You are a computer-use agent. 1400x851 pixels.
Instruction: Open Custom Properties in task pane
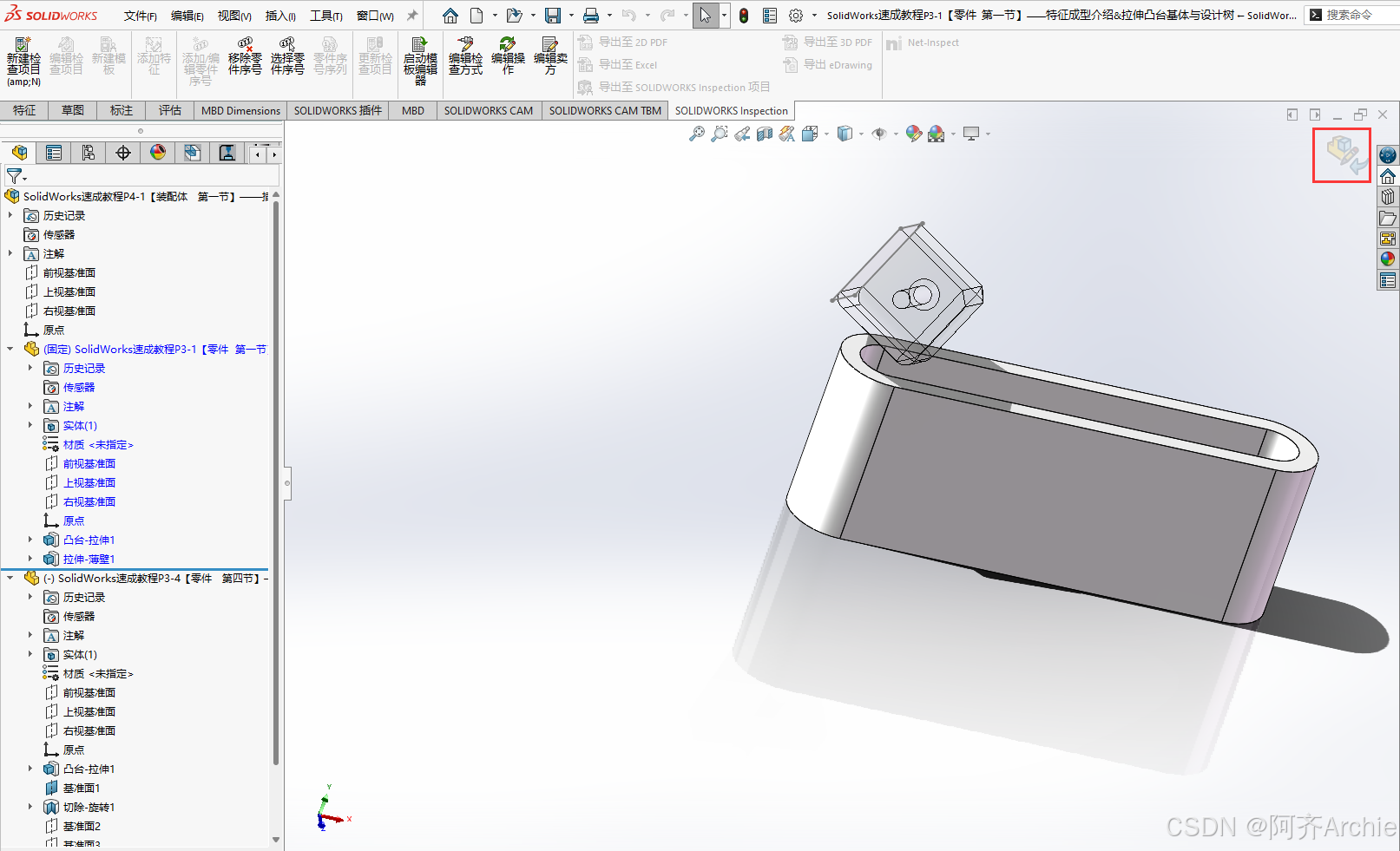(1388, 280)
